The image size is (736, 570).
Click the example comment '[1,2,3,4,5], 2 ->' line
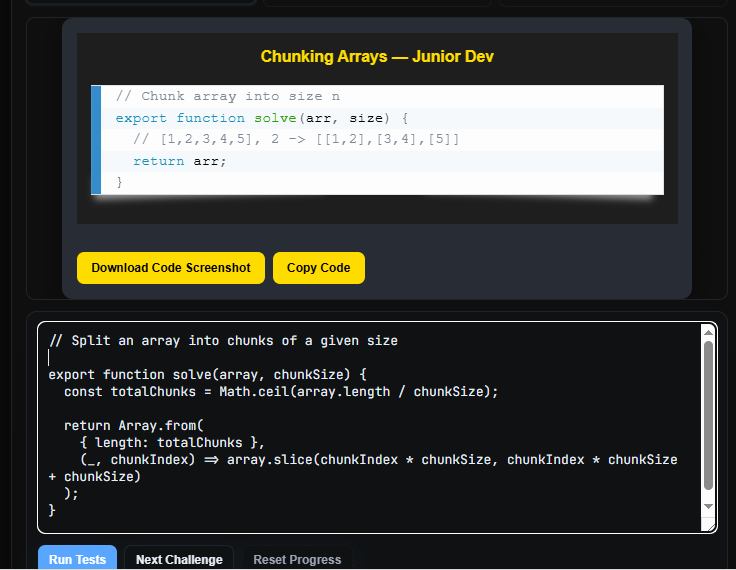tap(296, 139)
